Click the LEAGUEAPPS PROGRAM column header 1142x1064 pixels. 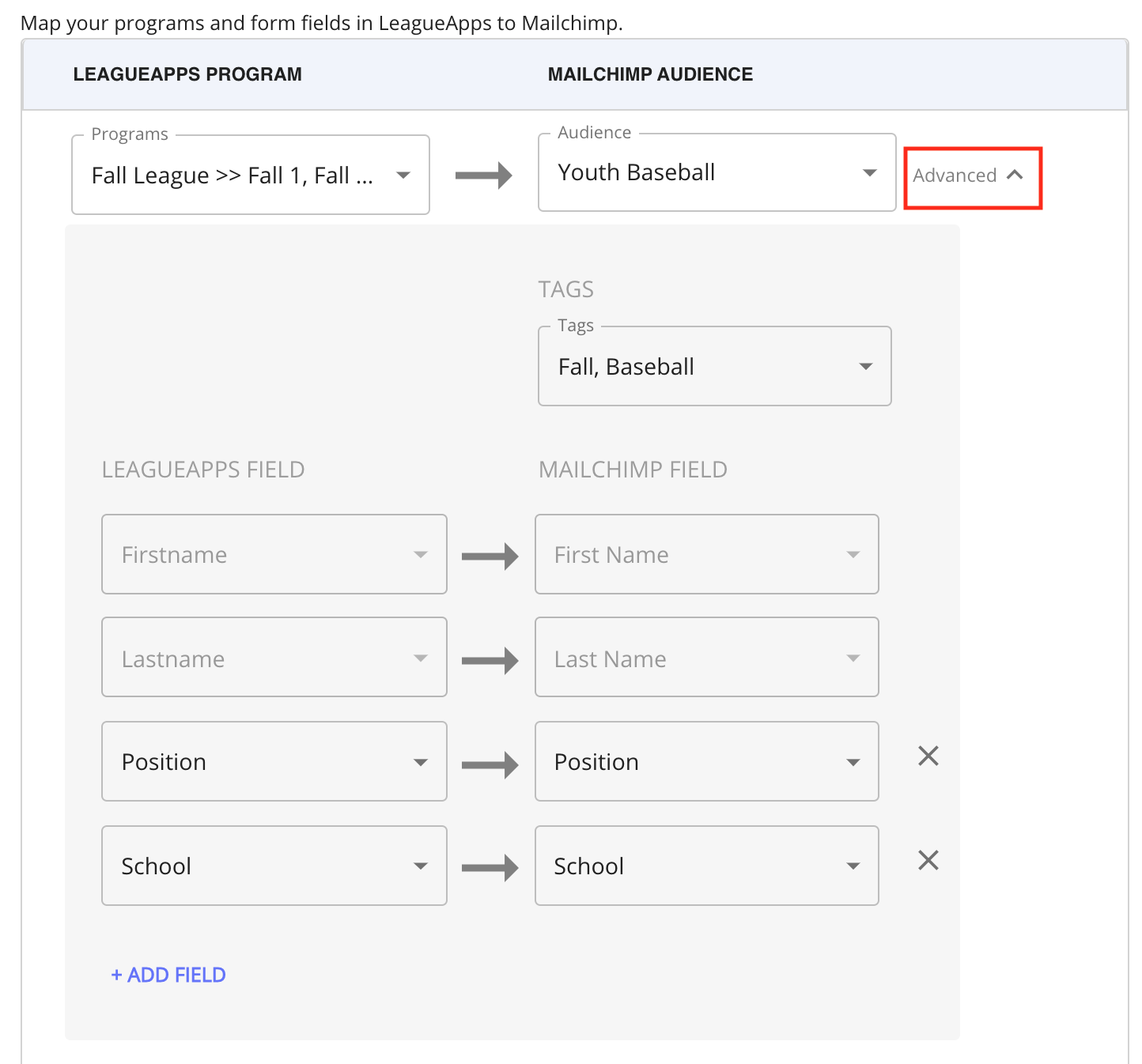tap(187, 74)
